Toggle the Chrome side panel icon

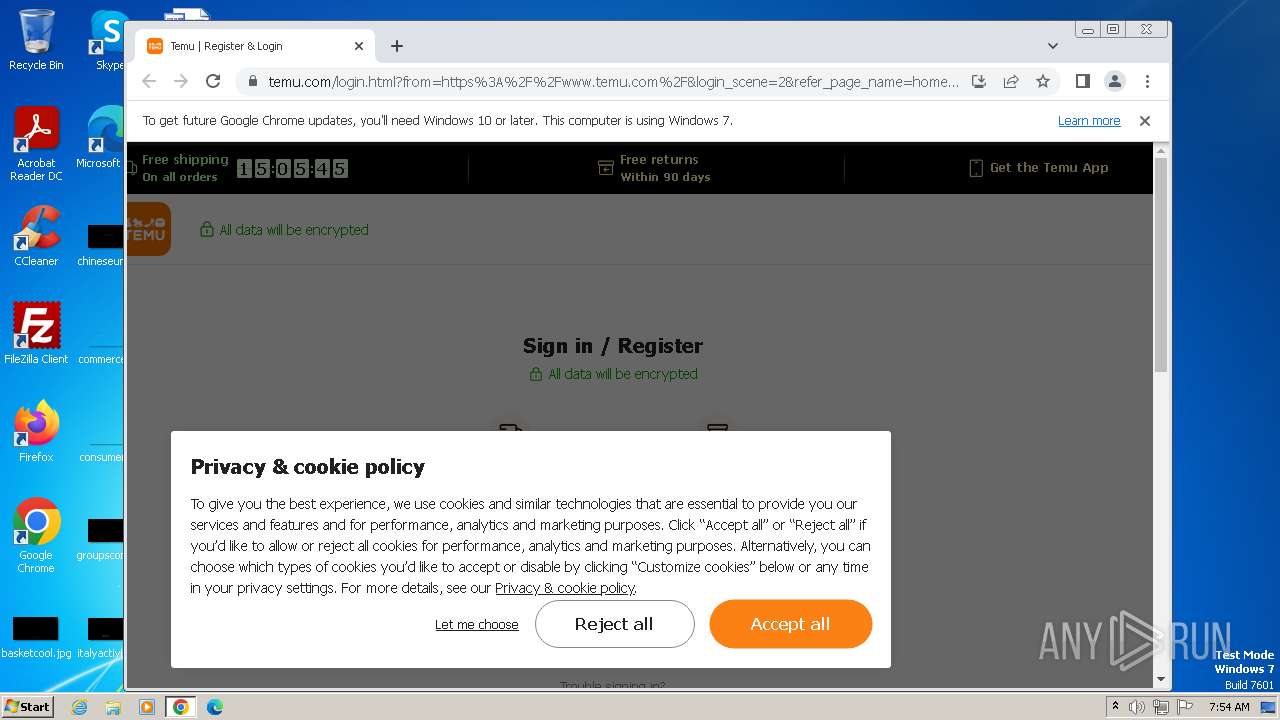(x=1082, y=82)
